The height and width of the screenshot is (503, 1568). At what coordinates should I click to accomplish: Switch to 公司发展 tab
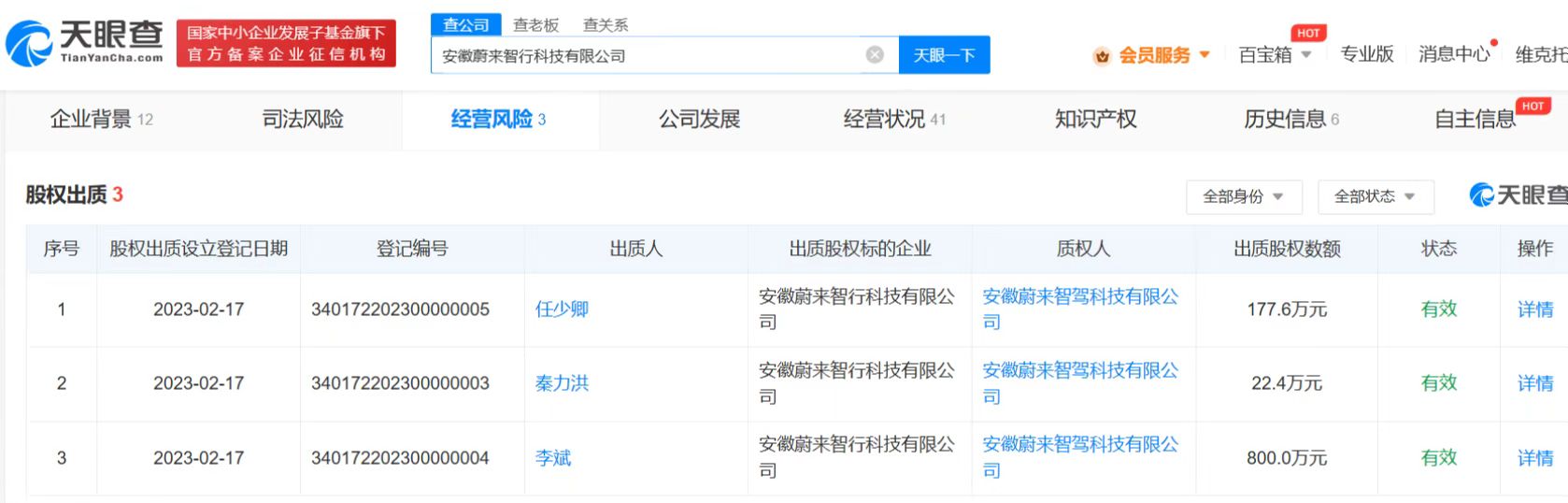tap(699, 119)
